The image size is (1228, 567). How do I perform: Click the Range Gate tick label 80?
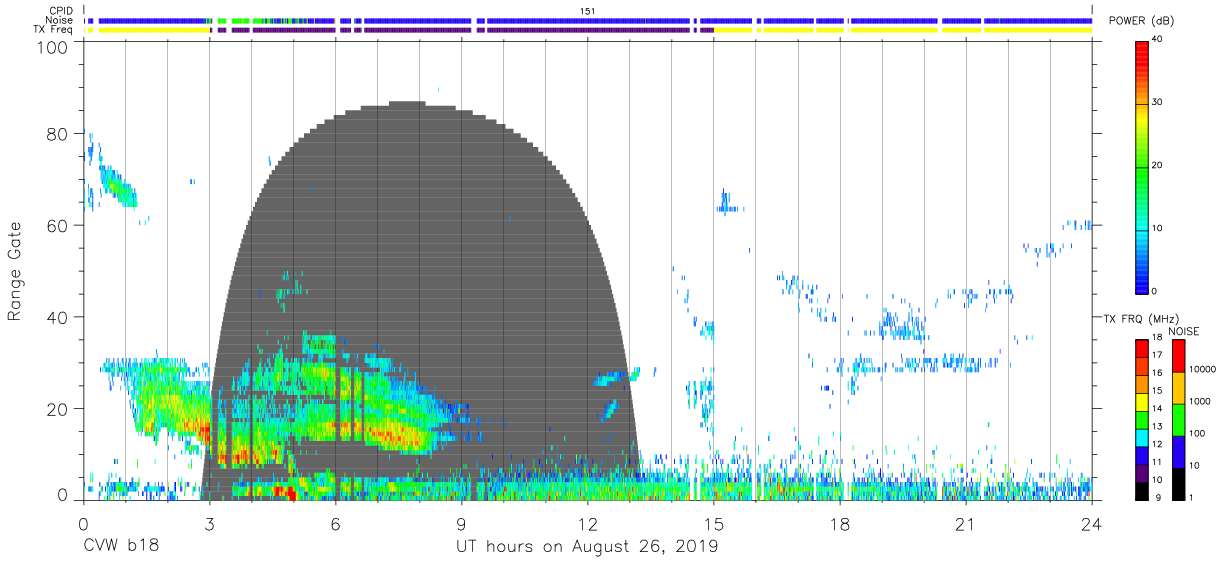coord(58,134)
